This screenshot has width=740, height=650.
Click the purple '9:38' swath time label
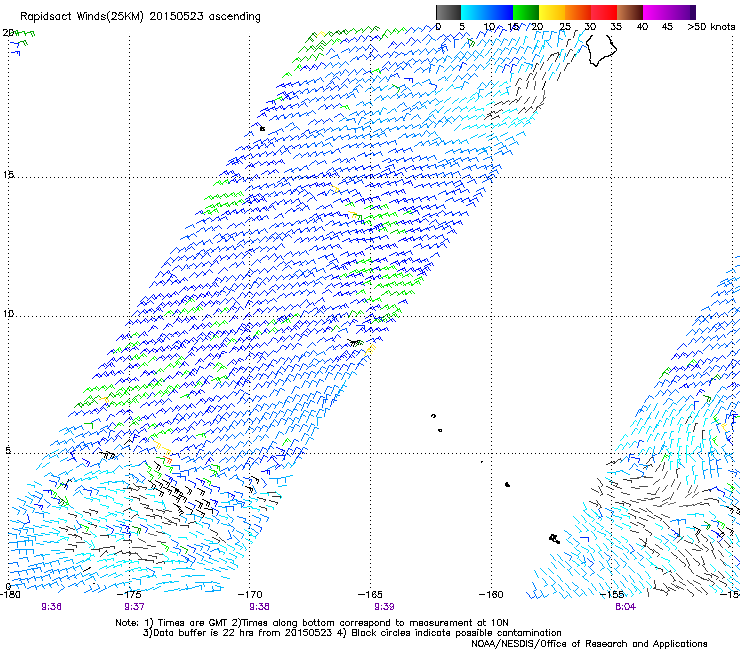(x=260, y=607)
